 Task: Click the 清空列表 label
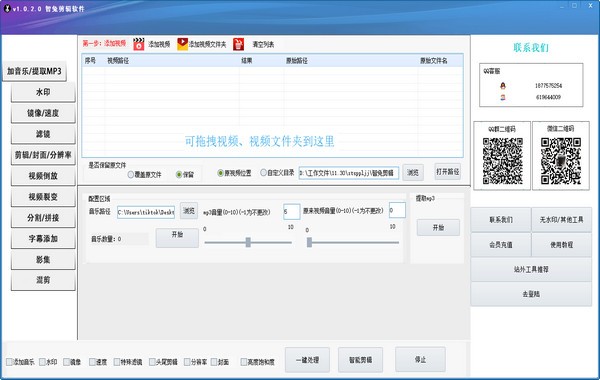263,44
